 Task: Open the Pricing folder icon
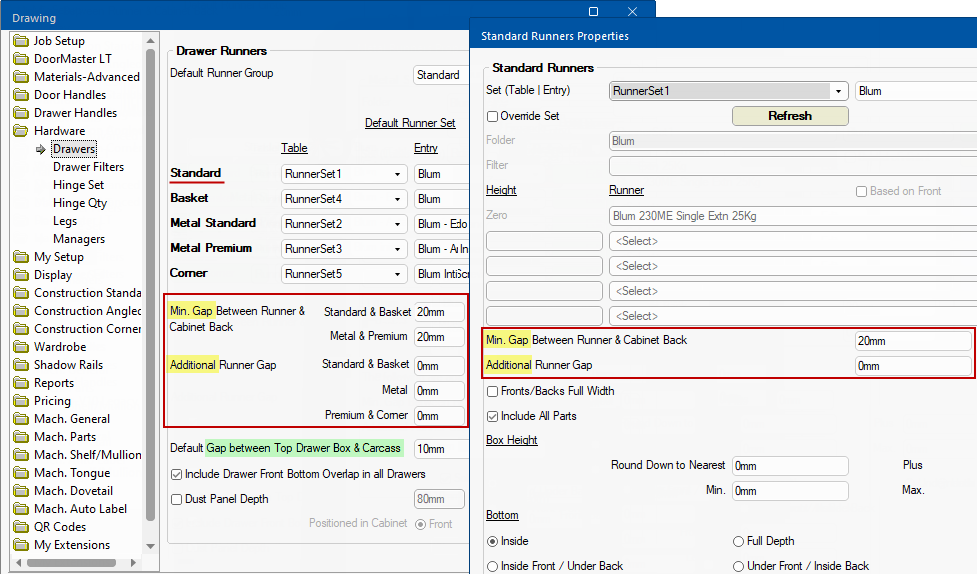click(x=21, y=401)
